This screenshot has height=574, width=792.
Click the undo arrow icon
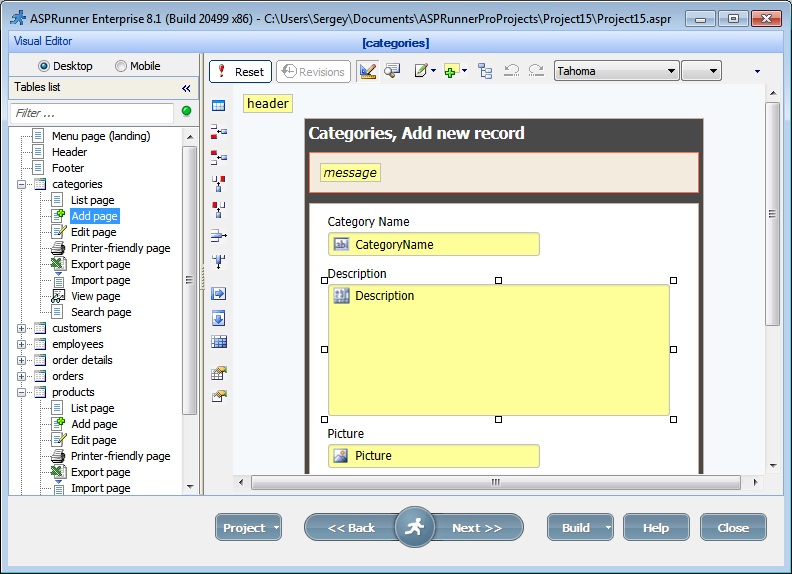click(512, 71)
